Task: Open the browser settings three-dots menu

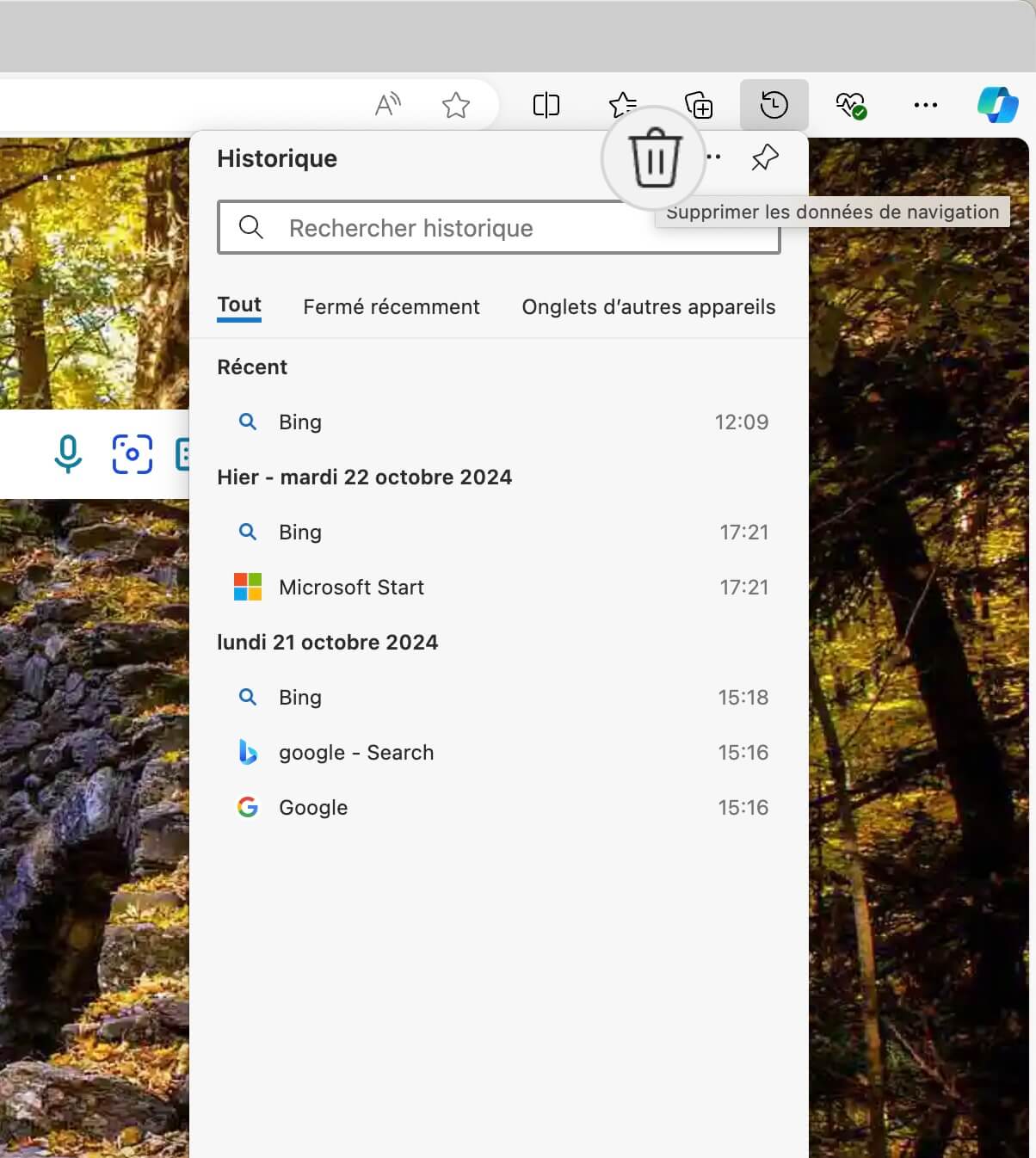Action: [925, 105]
